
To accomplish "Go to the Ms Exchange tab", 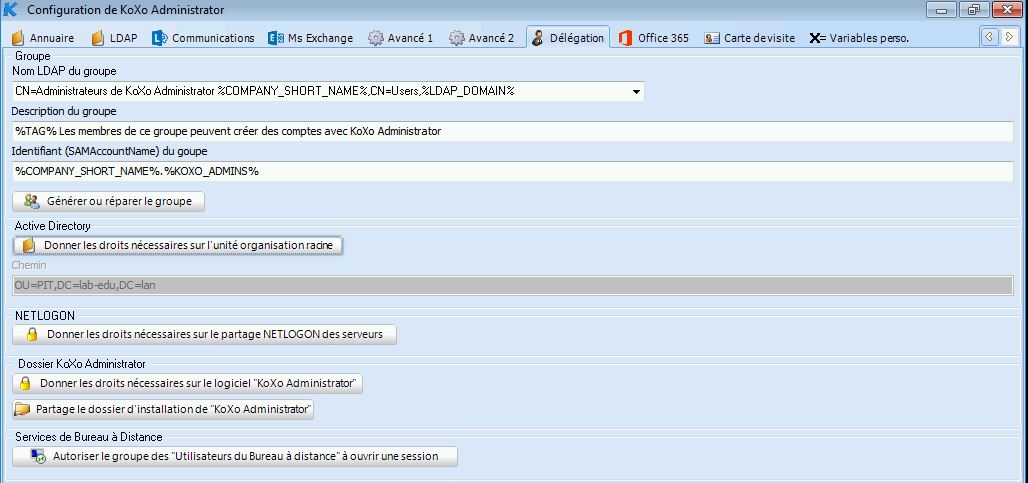I will coord(311,38).
